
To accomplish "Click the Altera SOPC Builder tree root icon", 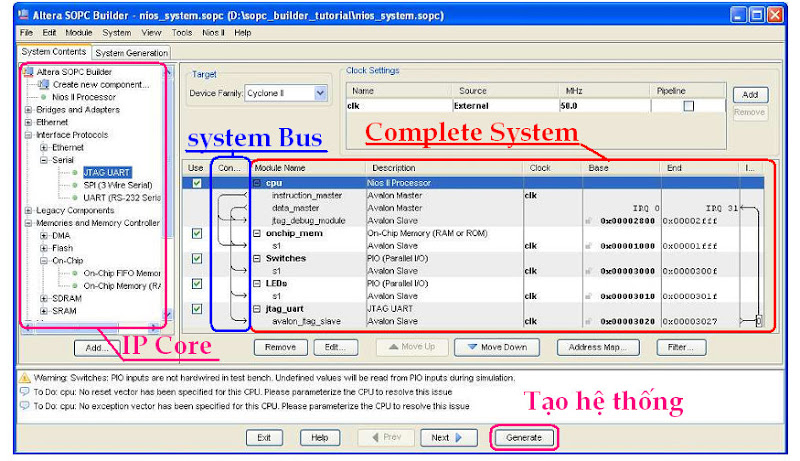I will pos(29,71).
